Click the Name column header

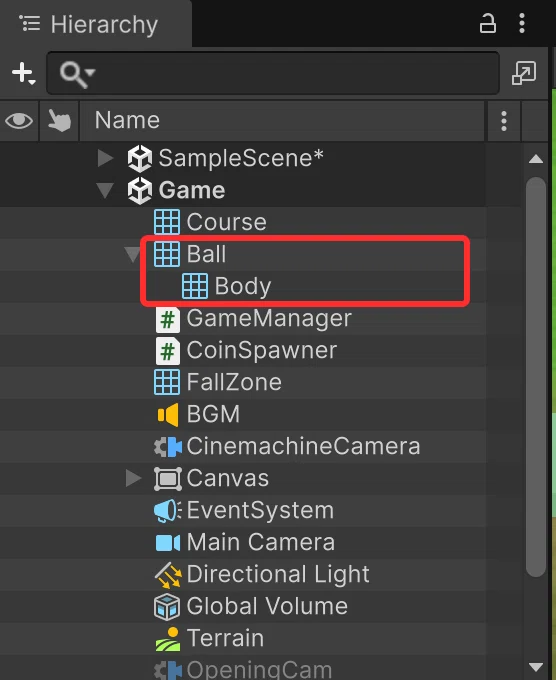[282, 120]
